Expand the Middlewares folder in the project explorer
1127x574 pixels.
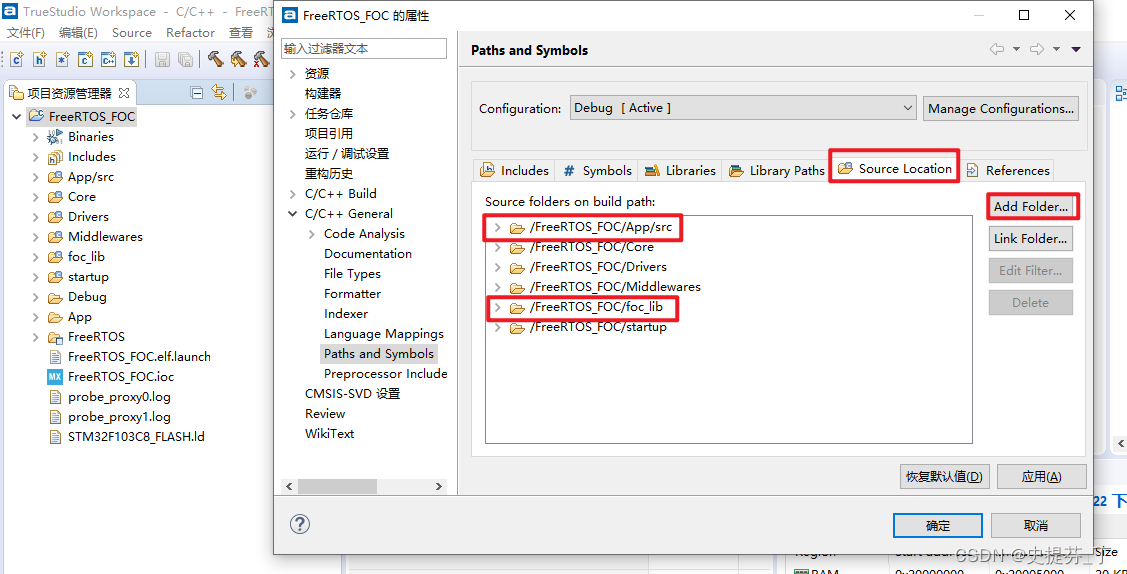pos(35,237)
